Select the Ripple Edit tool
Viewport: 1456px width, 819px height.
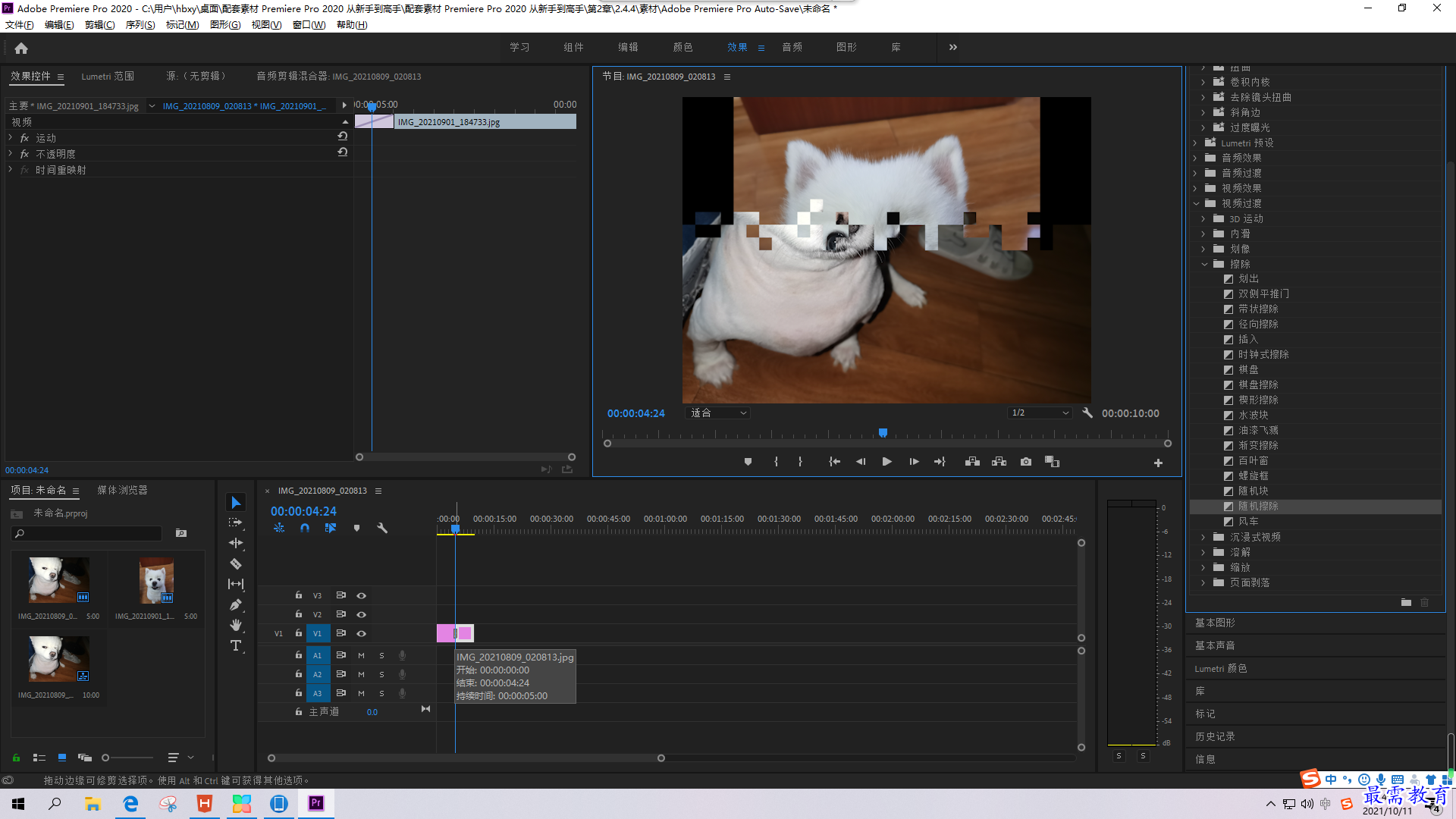pyautogui.click(x=236, y=543)
